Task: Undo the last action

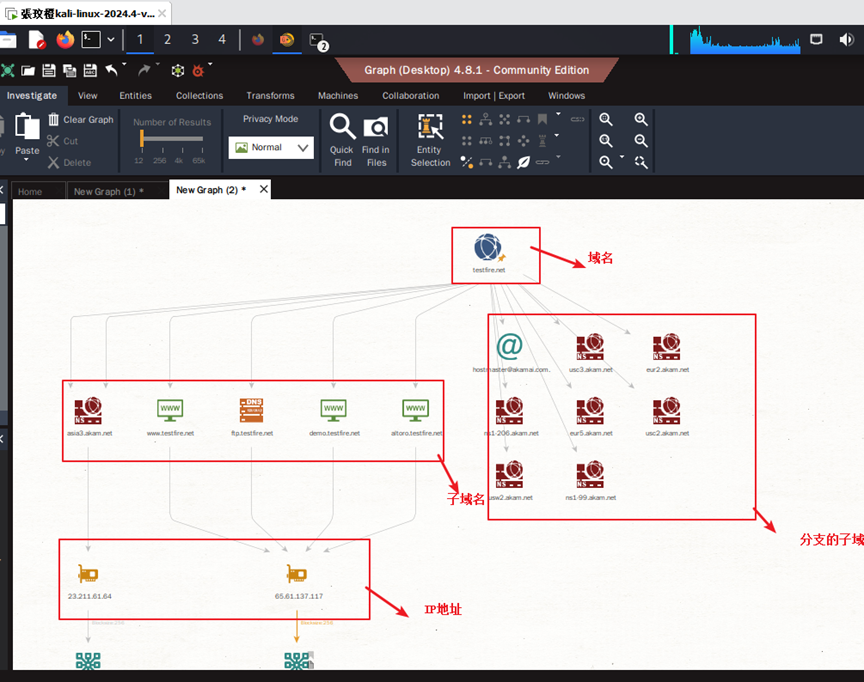Action: pos(112,70)
